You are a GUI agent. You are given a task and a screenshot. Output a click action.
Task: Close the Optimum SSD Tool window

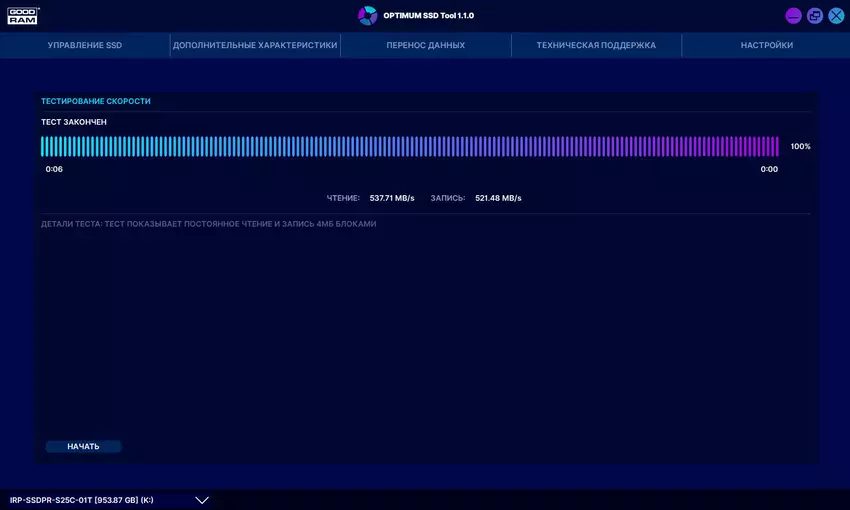(836, 16)
